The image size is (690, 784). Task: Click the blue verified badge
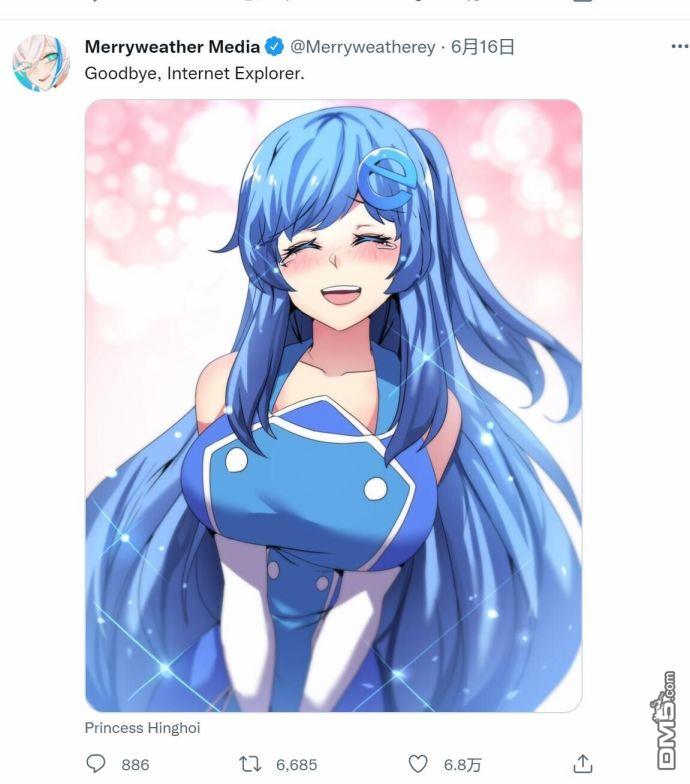(x=274, y=46)
